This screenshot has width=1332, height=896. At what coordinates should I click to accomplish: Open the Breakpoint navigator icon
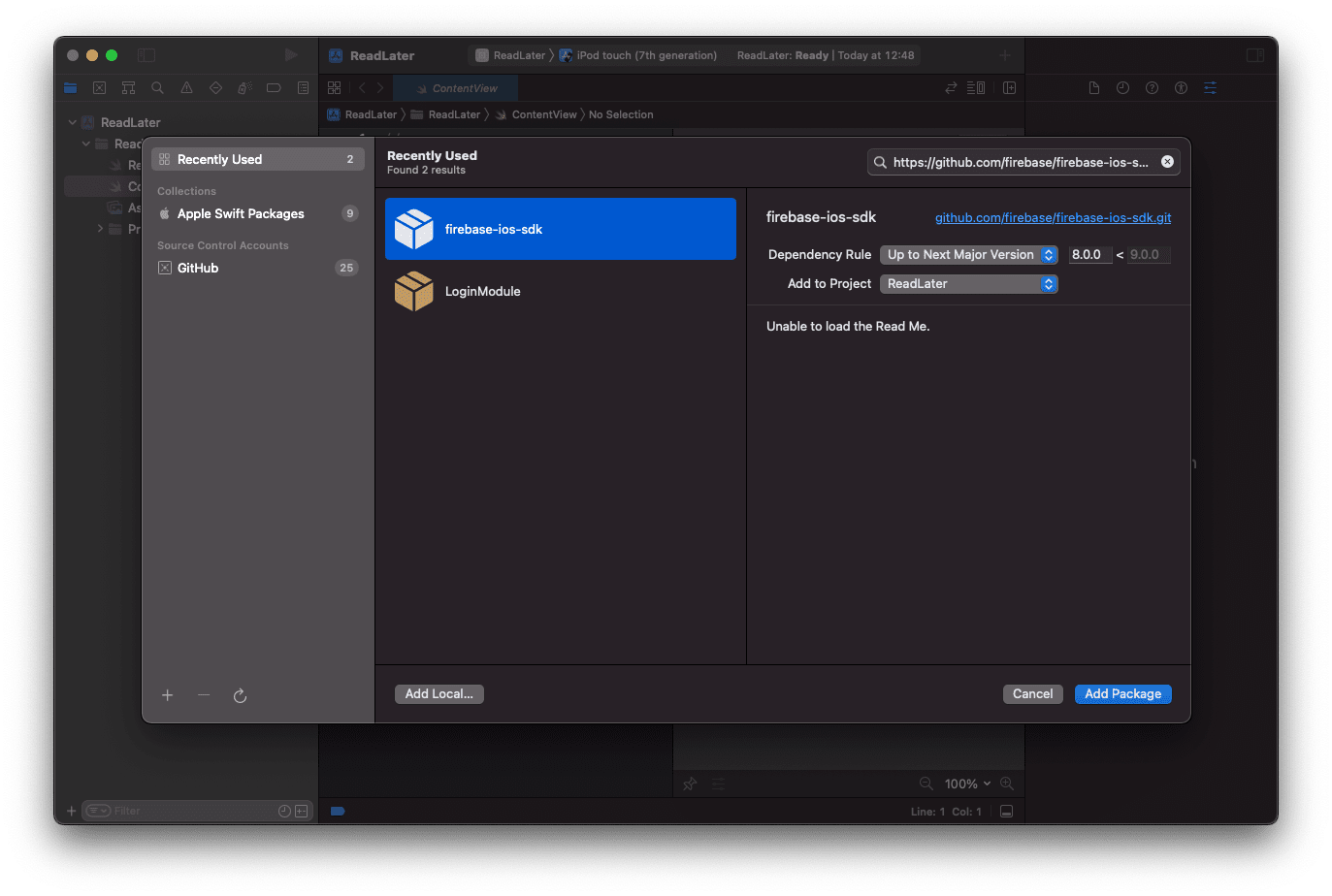click(274, 88)
